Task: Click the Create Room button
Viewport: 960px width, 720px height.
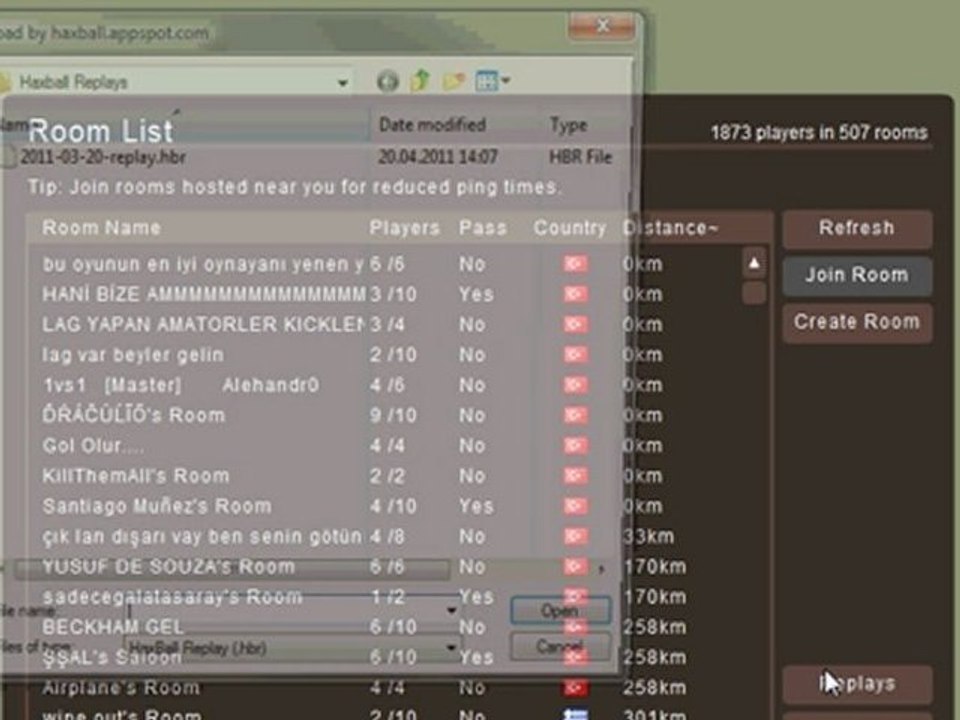Action: pos(857,322)
